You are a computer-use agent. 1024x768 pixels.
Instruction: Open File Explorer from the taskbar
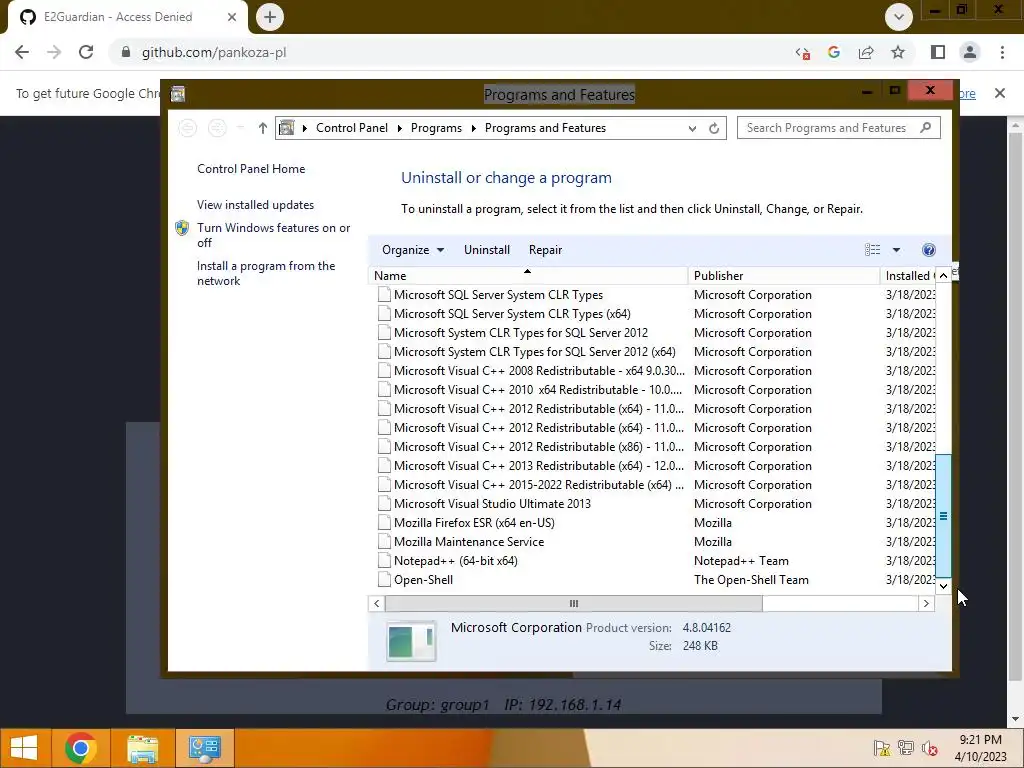[x=142, y=748]
